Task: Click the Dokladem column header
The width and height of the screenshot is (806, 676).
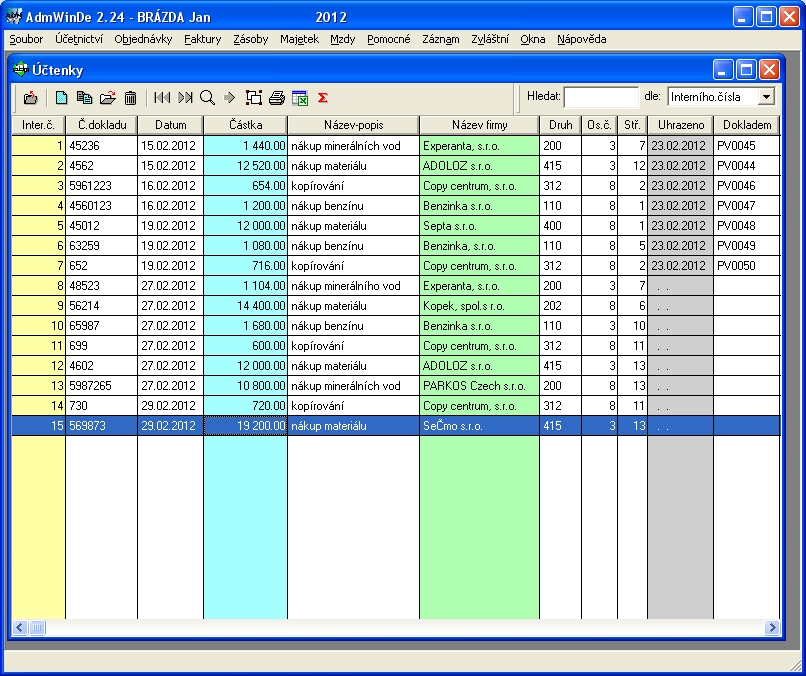Action: (747, 125)
